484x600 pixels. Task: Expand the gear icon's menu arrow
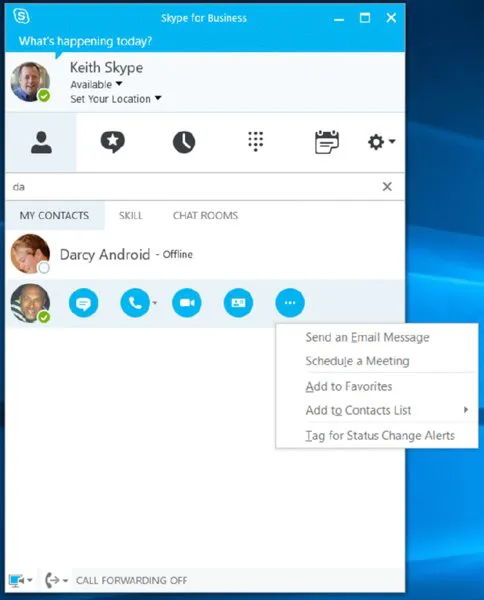pos(392,141)
